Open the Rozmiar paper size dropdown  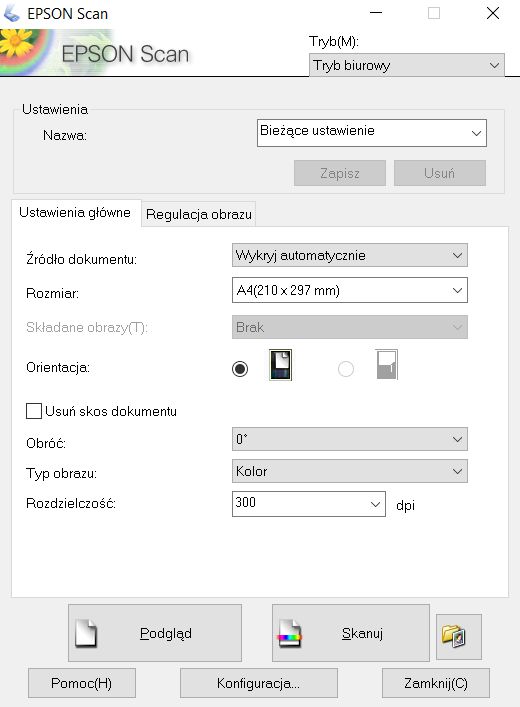click(x=350, y=290)
